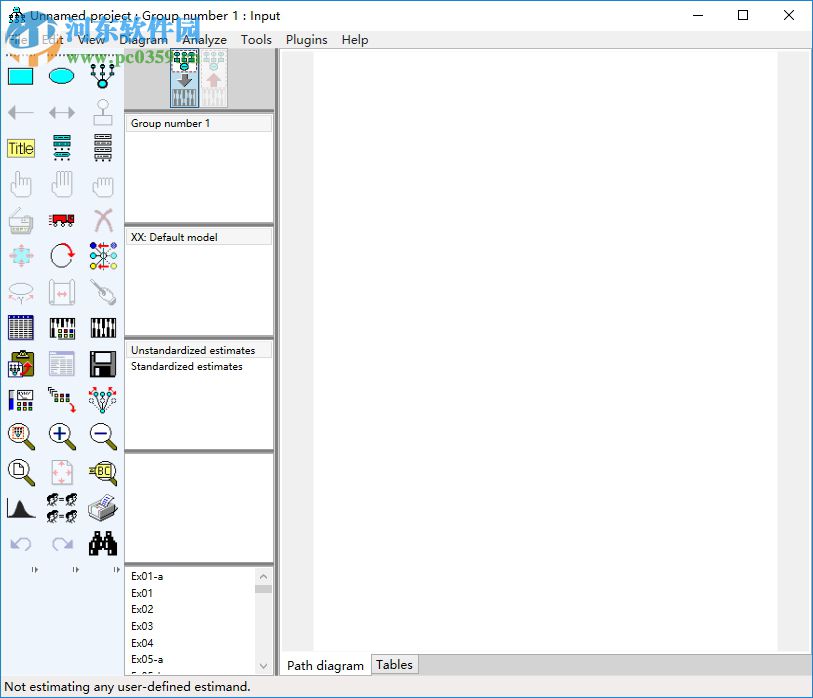Click the zoom out minus magnifier tool
813x698 pixels.
coord(103,436)
